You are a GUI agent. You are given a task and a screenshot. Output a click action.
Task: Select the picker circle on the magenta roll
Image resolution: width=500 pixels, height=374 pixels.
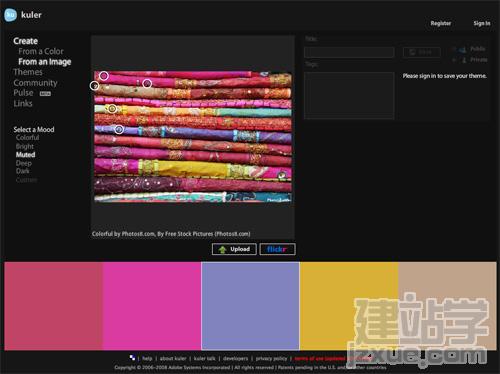pos(147,83)
